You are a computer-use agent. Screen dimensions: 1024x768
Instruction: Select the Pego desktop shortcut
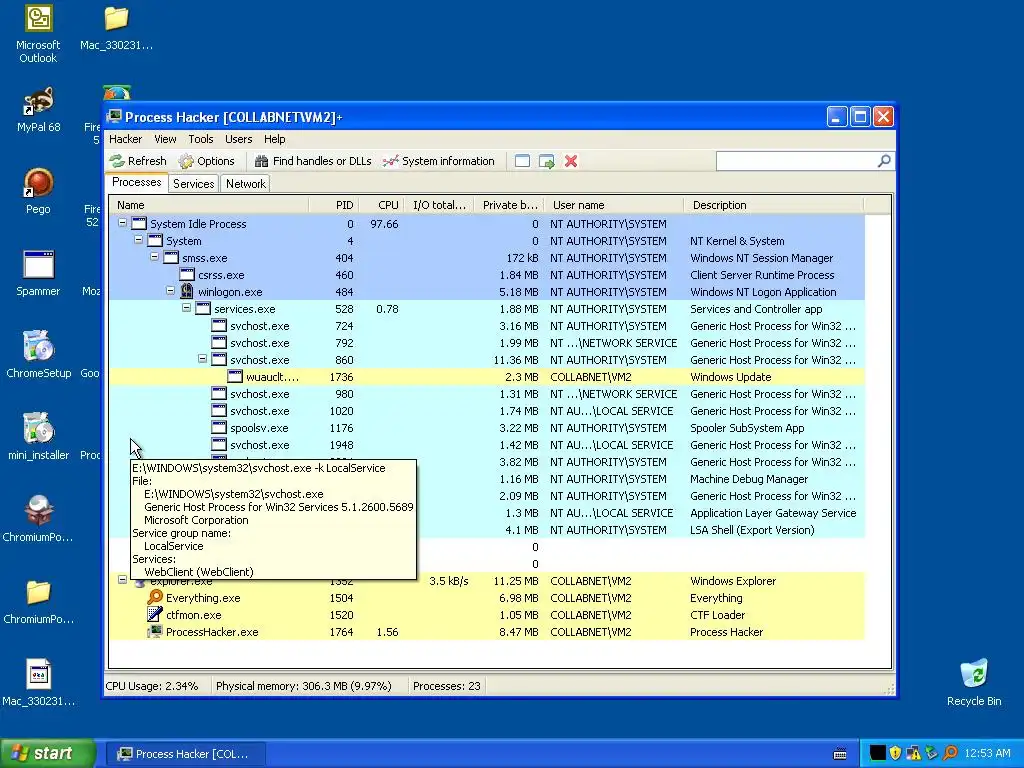[38, 192]
